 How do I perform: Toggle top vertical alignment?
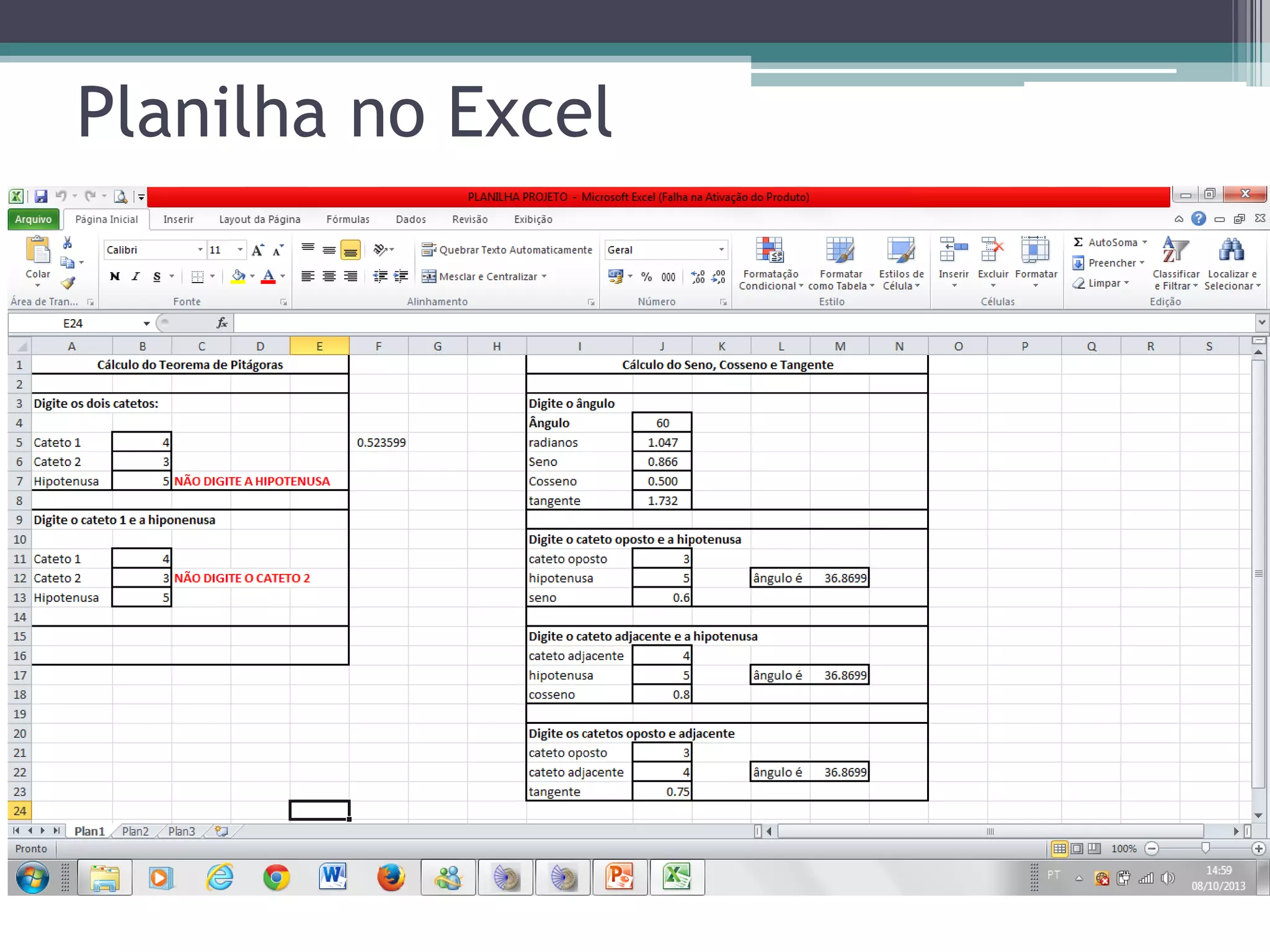pos(308,250)
